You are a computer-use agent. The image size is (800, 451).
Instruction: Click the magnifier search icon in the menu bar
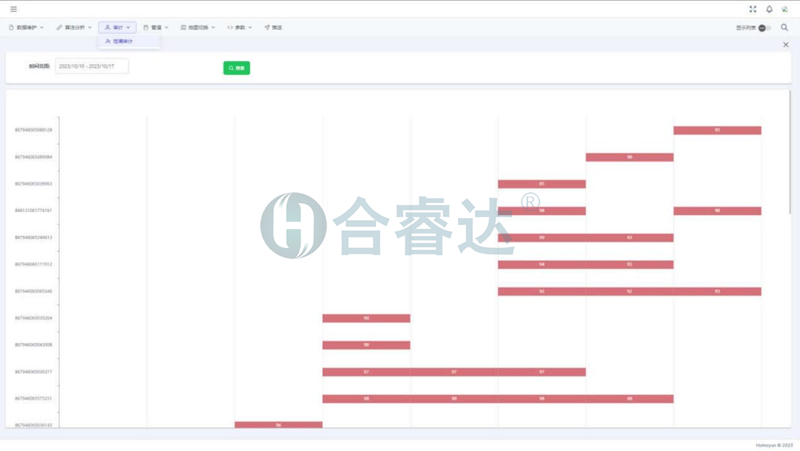(x=785, y=28)
